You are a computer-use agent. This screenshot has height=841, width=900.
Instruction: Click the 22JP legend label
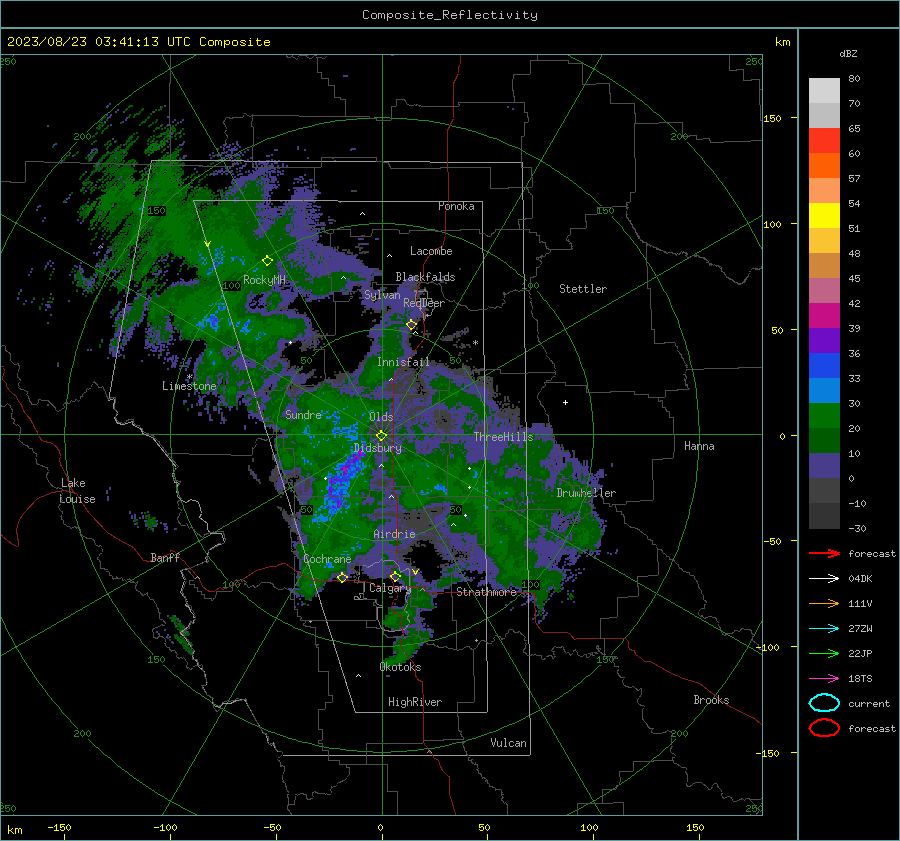coord(860,653)
